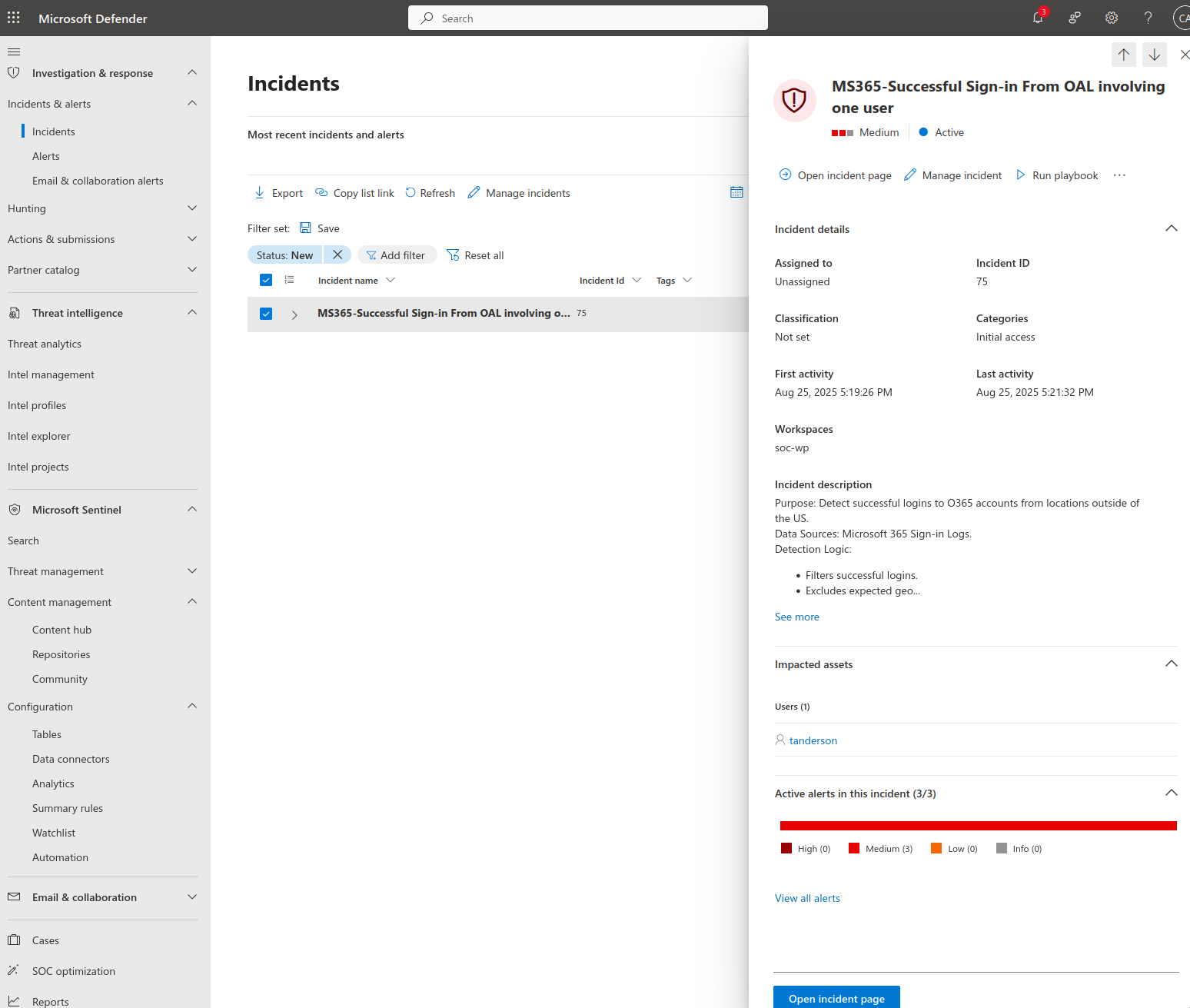Screen dimensions: 1190x1008
Task: Reset all filters
Action: click(475, 255)
